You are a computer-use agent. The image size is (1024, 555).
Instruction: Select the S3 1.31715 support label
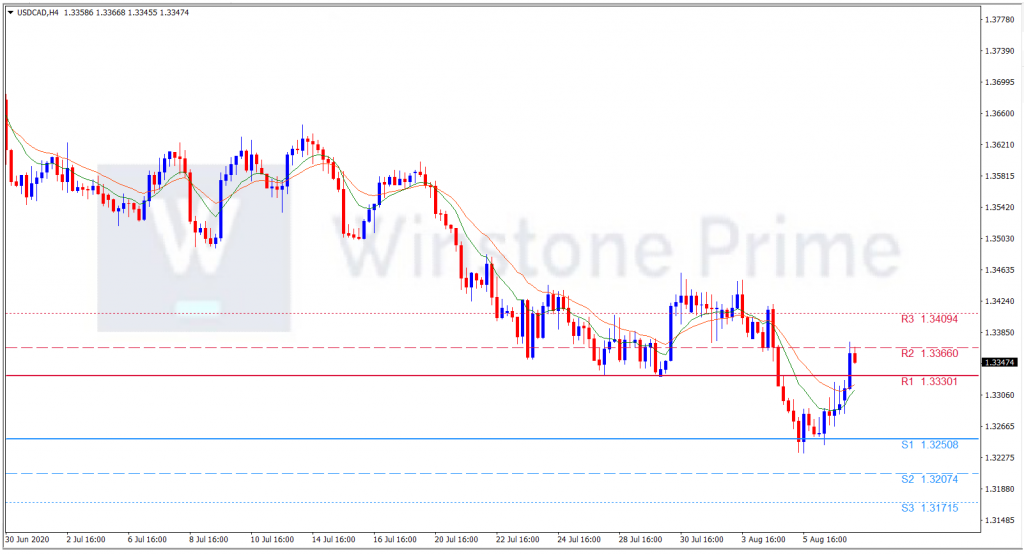tap(929, 508)
